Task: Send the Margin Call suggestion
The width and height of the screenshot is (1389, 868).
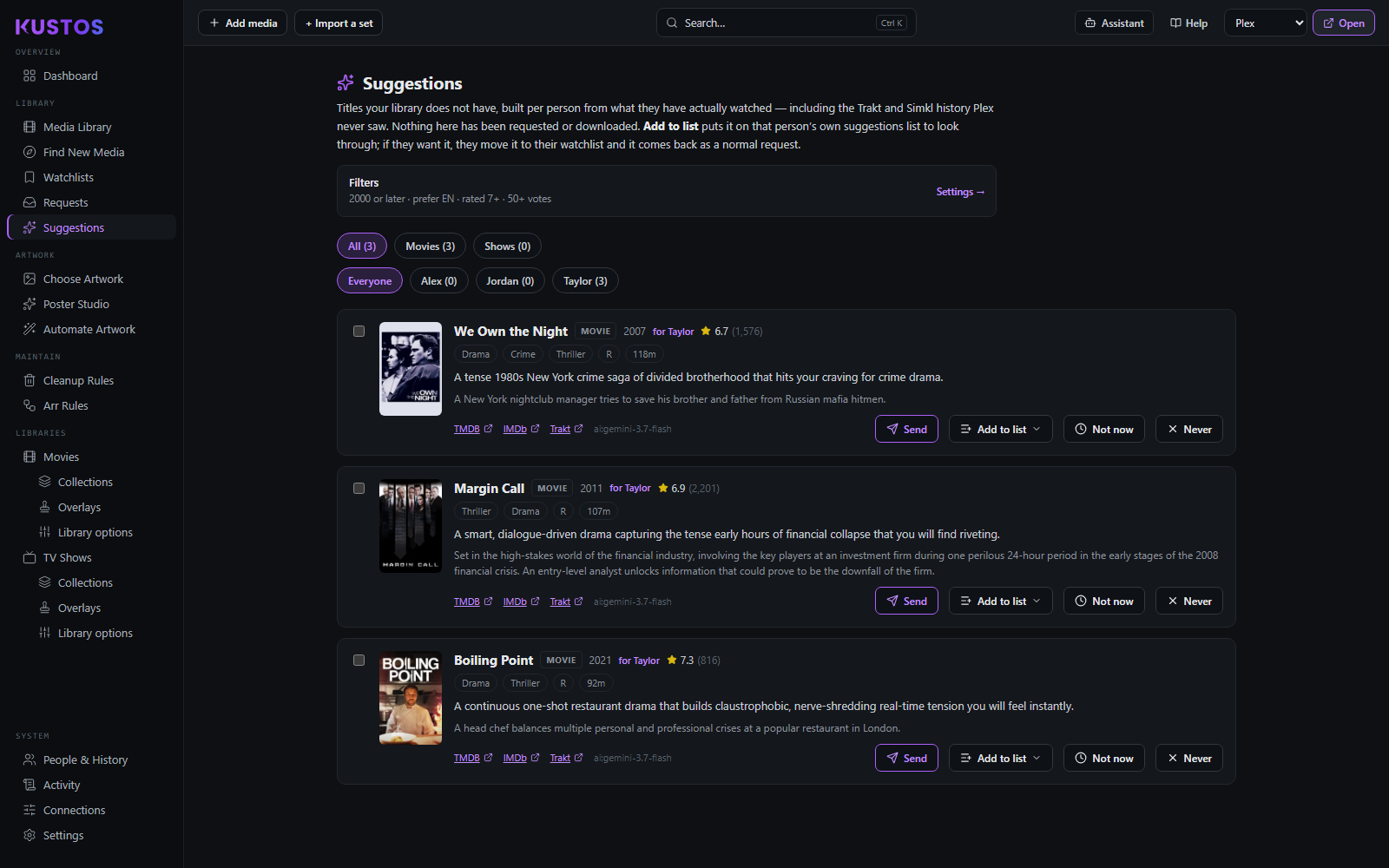Action: coord(906,601)
